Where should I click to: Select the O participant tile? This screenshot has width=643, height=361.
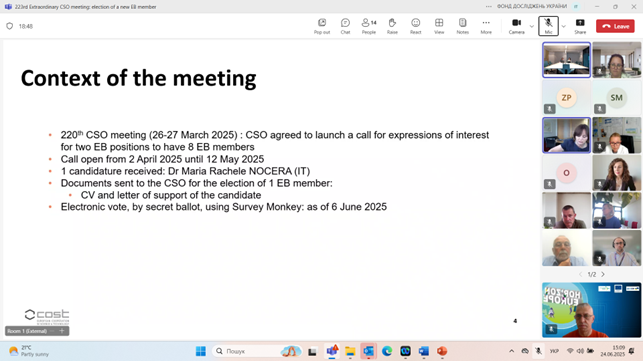click(x=566, y=173)
